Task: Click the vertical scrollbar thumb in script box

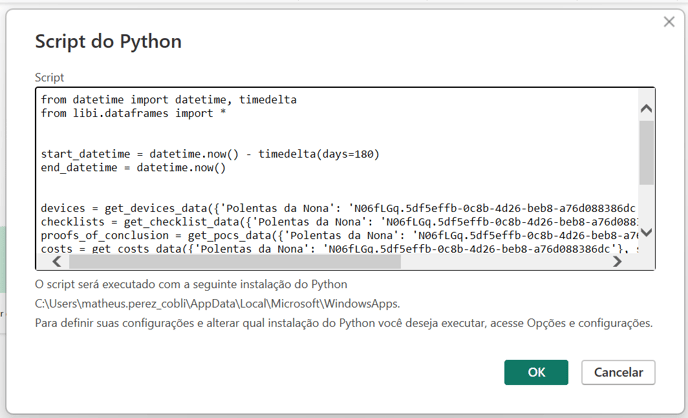Action: pyautogui.click(x=646, y=152)
